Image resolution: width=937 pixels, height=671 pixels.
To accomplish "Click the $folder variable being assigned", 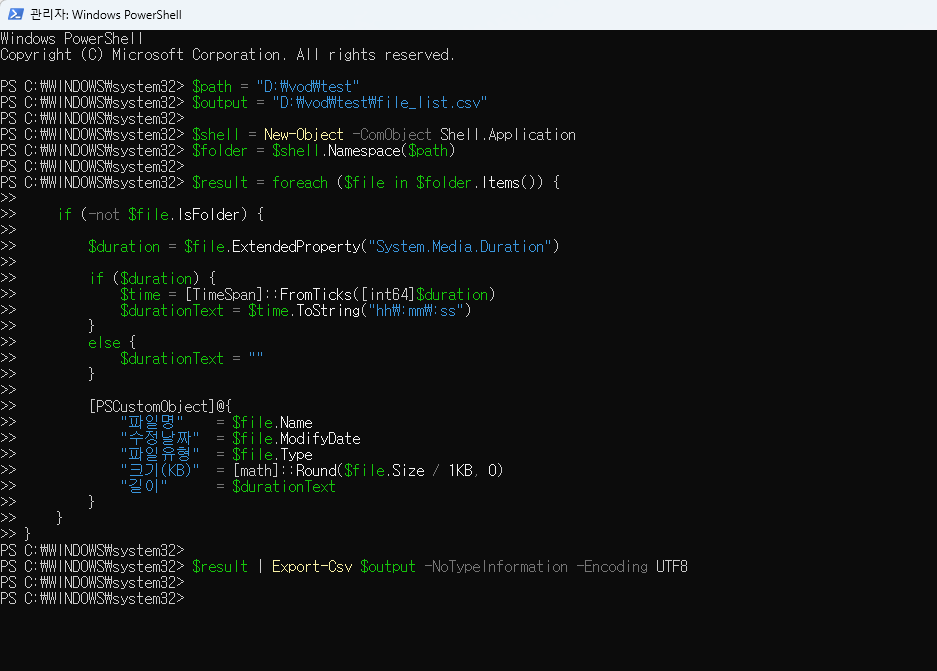I will 219,151.
